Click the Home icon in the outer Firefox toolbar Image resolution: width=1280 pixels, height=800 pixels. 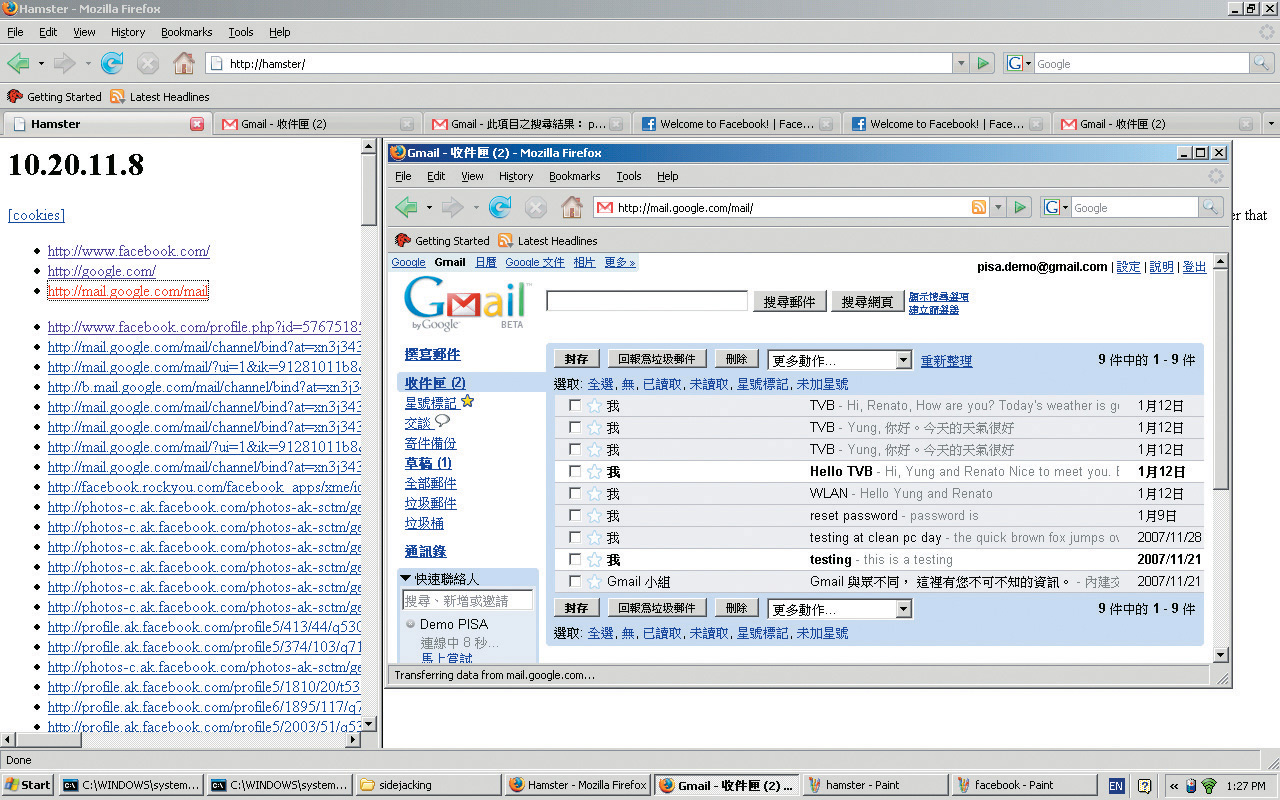(x=184, y=63)
